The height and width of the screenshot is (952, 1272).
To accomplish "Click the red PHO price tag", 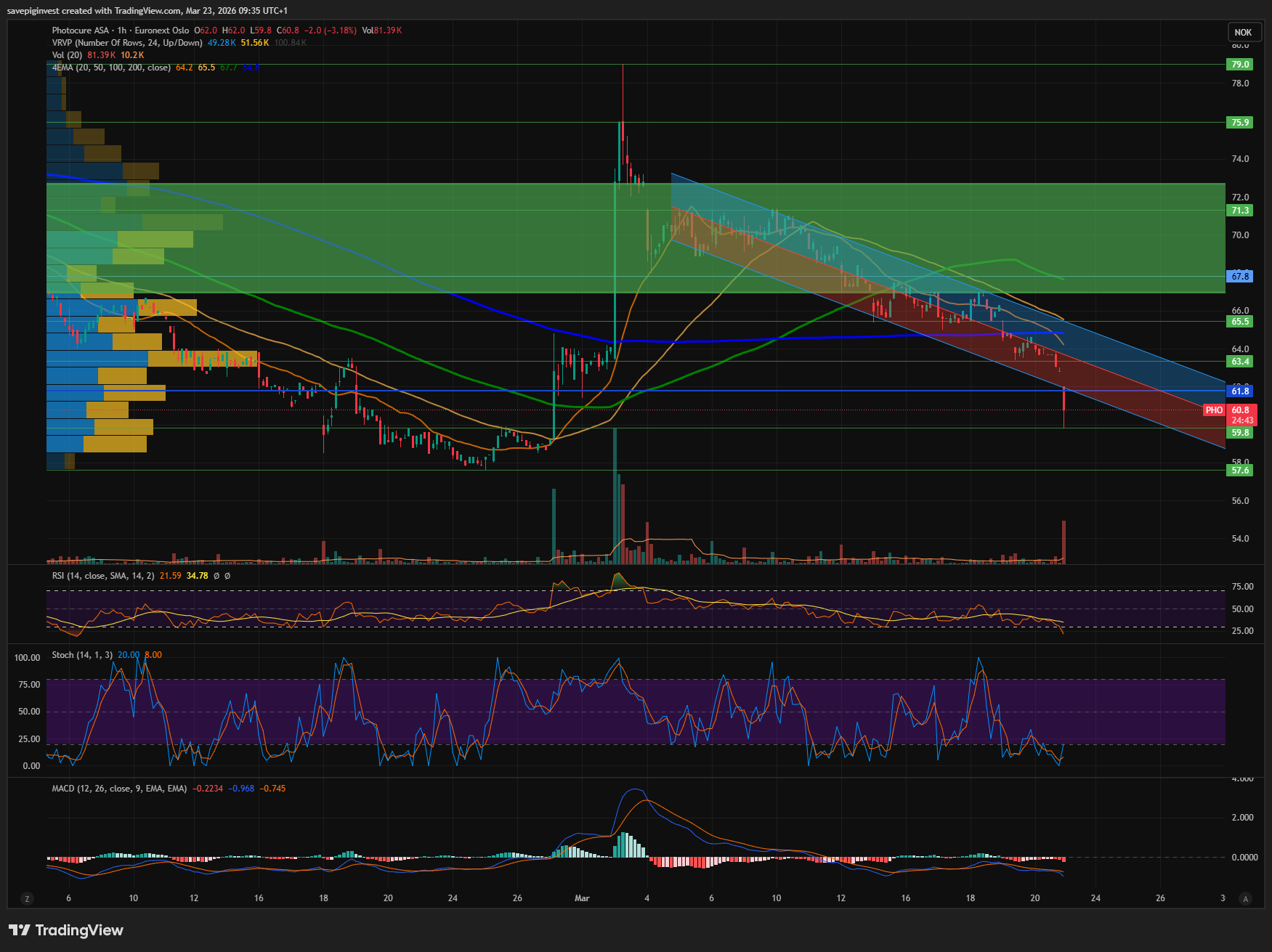I will pos(1214,410).
